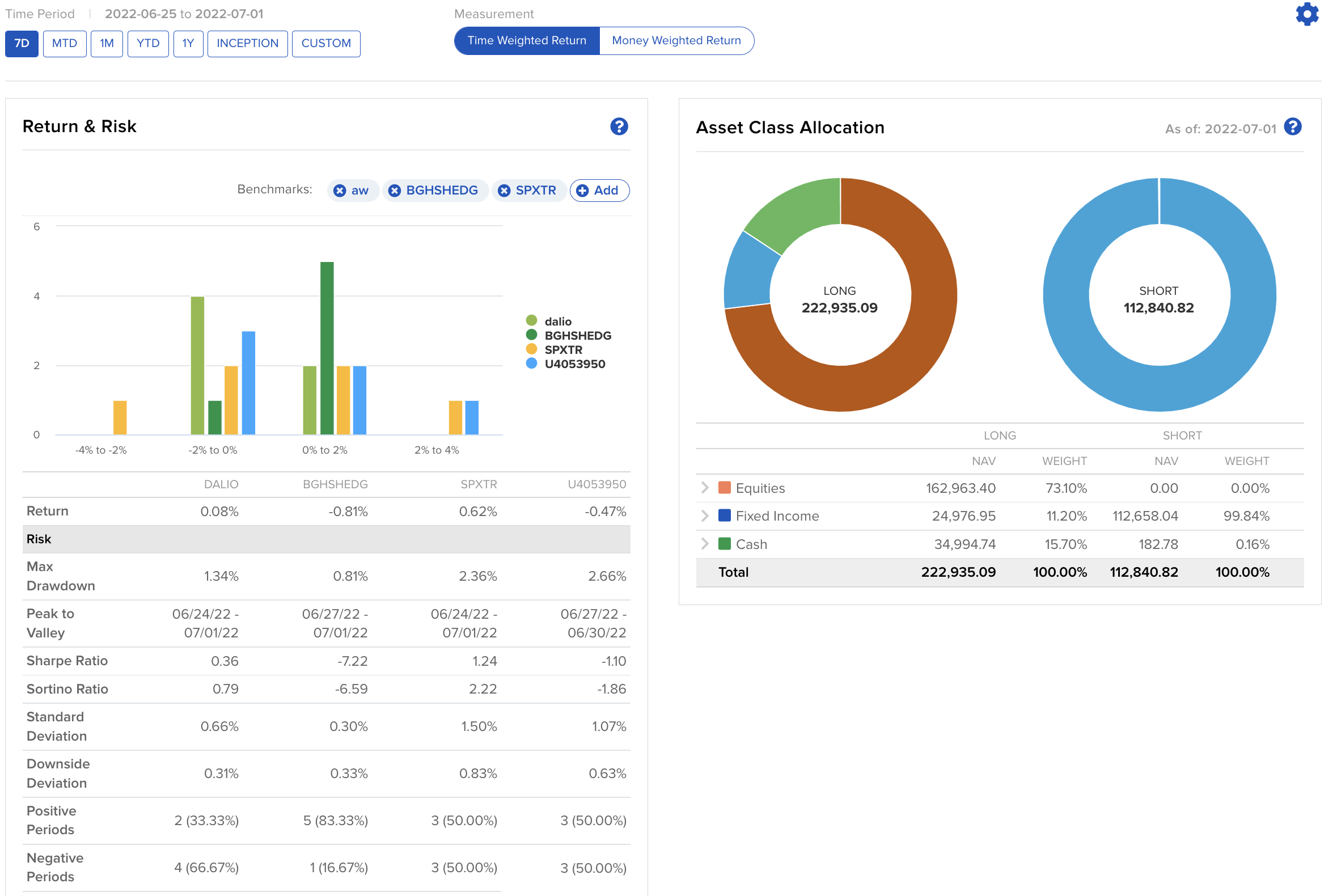Choose the CUSTOM time period button
This screenshot has width=1337, height=896.
325,44
